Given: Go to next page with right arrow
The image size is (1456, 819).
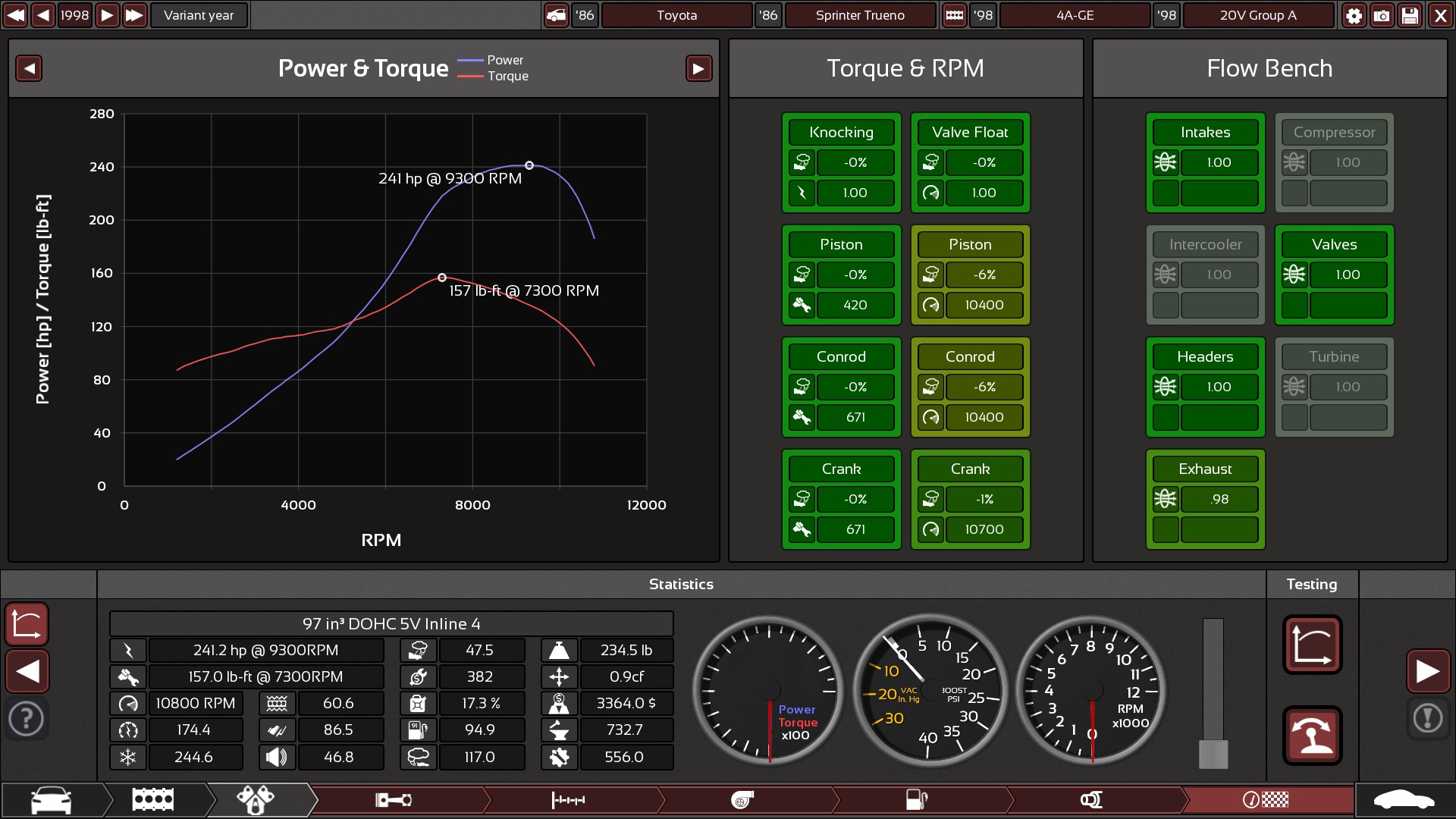Looking at the screenshot, I should [x=1428, y=671].
